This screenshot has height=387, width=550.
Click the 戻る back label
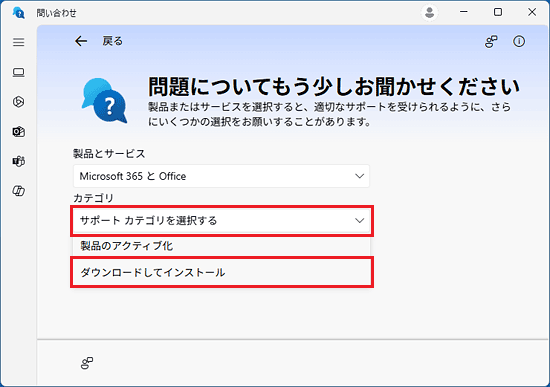[x=113, y=41]
